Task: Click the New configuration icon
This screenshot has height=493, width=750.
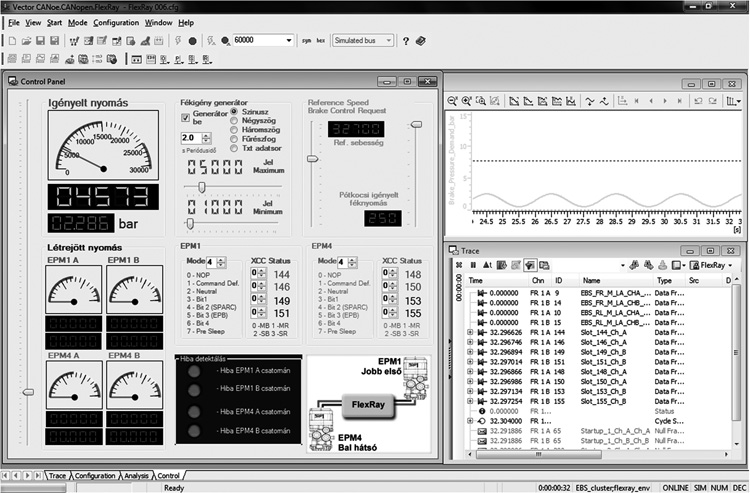Action: click(12, 41)
